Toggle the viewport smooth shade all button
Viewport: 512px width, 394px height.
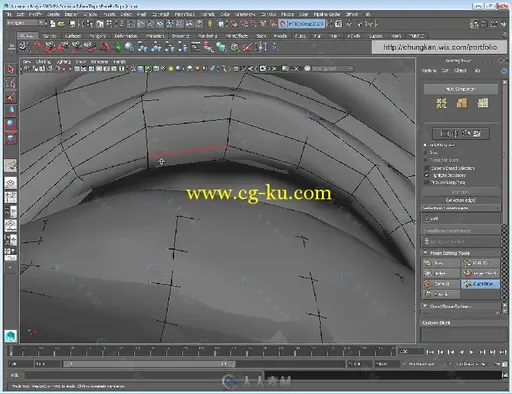(140, 69)
